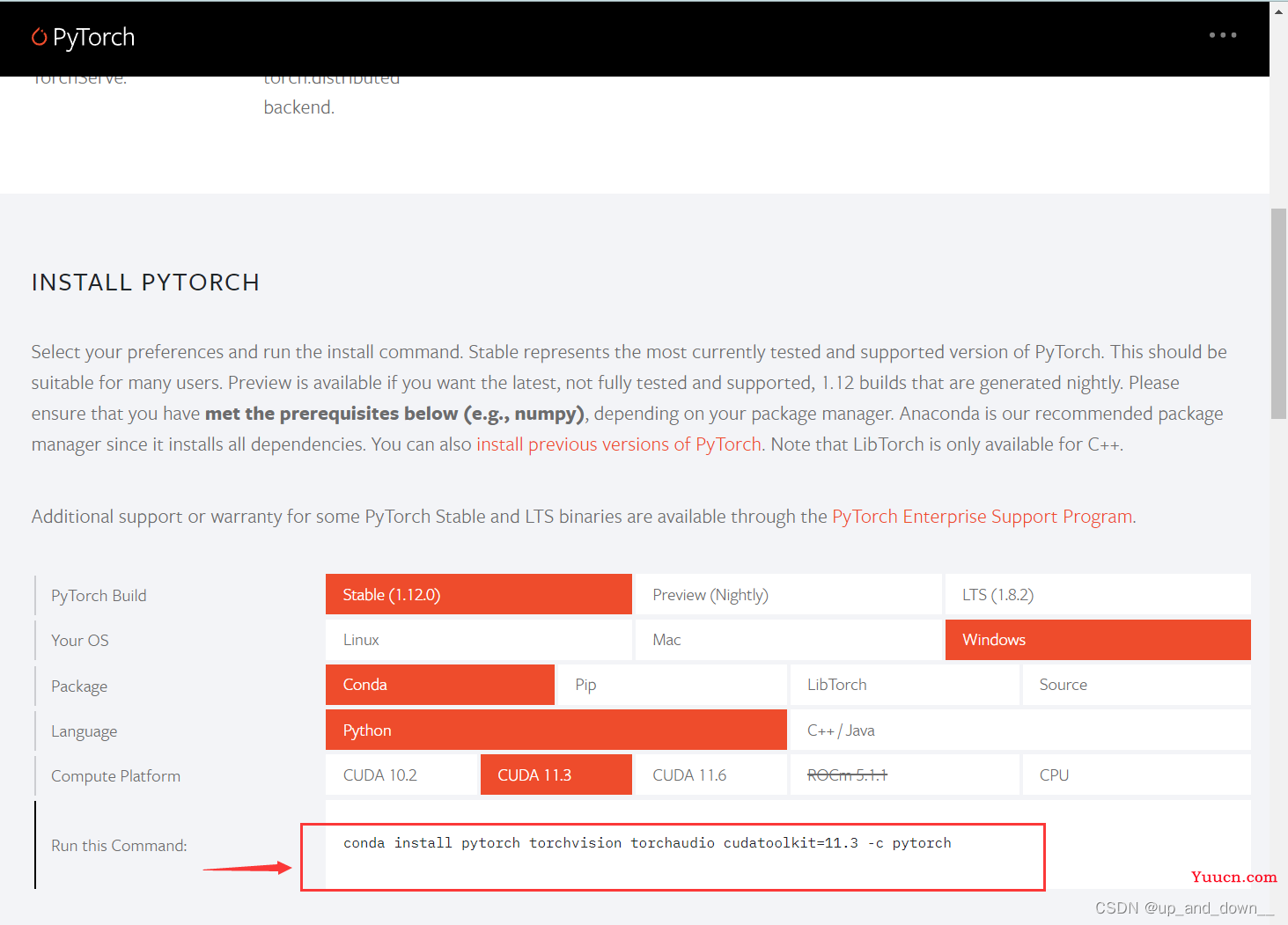This screenshot has width=1288, height=925.
Task: Choose Windows as your OS
Action: [x=1098, y=640]
